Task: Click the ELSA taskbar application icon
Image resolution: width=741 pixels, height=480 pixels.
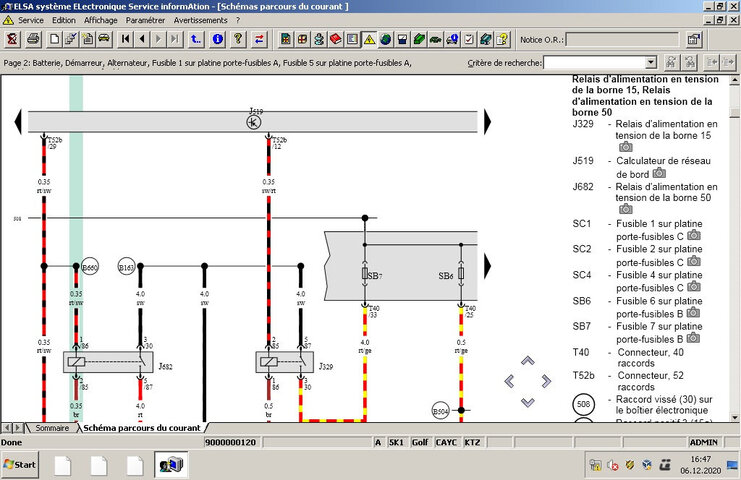Action: (x=171, y=465)
